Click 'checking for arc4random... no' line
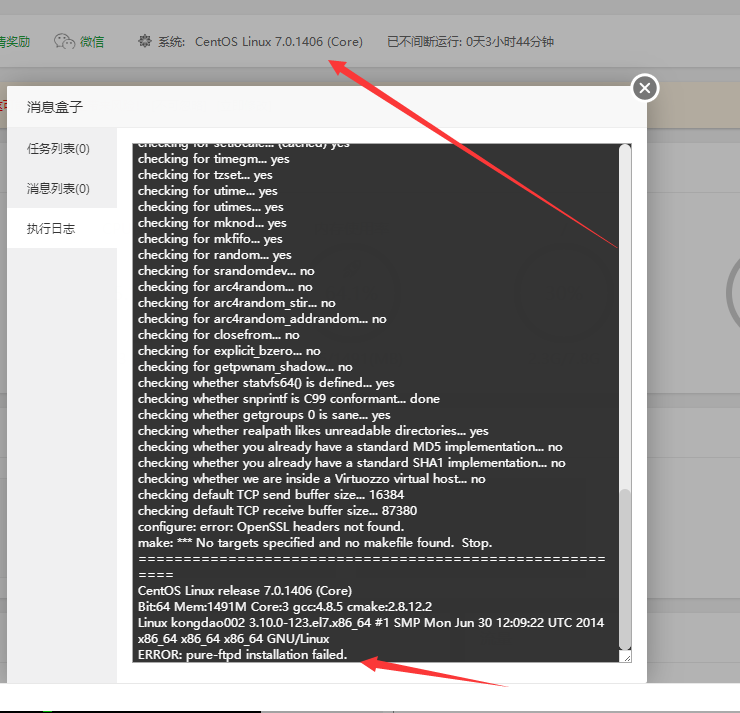 (225, 286)
